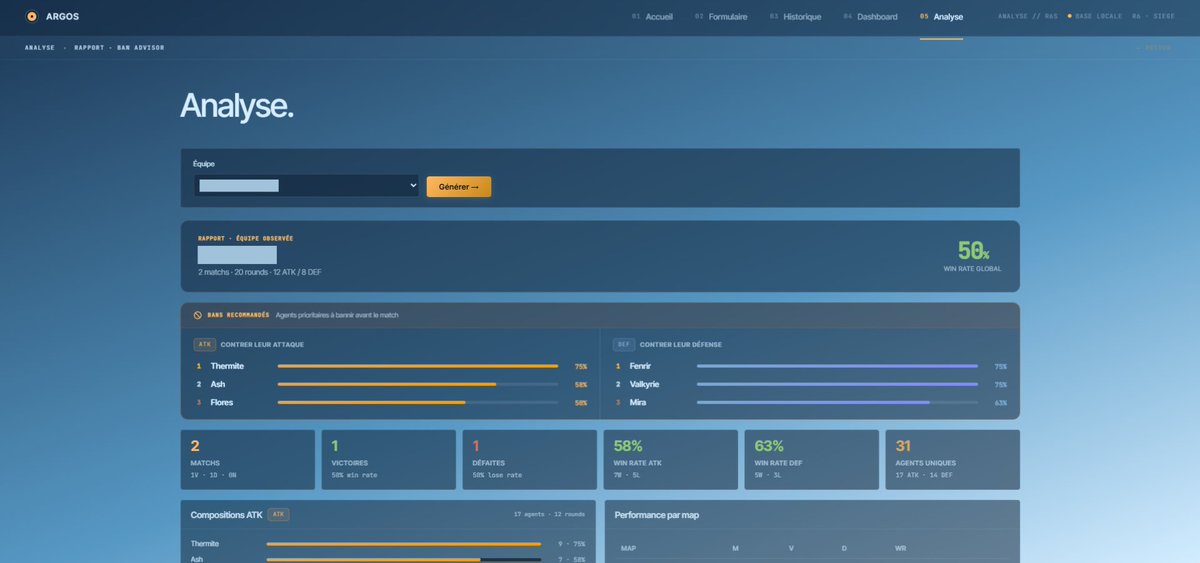Click the MAP column header
1200x563 pixels.
tap(628, 548)
